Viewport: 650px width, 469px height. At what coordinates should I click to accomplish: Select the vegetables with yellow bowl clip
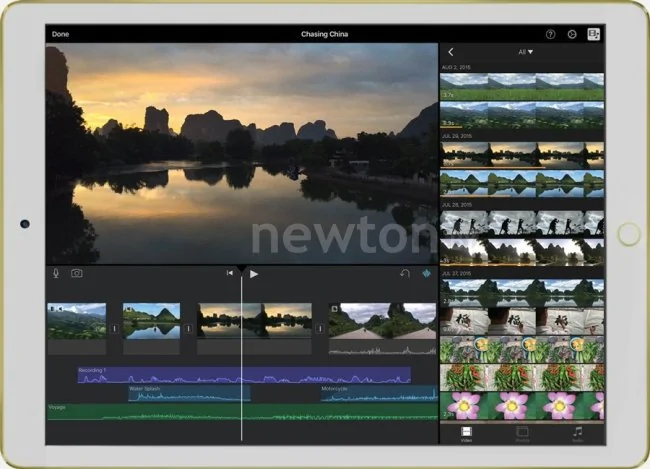[x=522, y=350]
